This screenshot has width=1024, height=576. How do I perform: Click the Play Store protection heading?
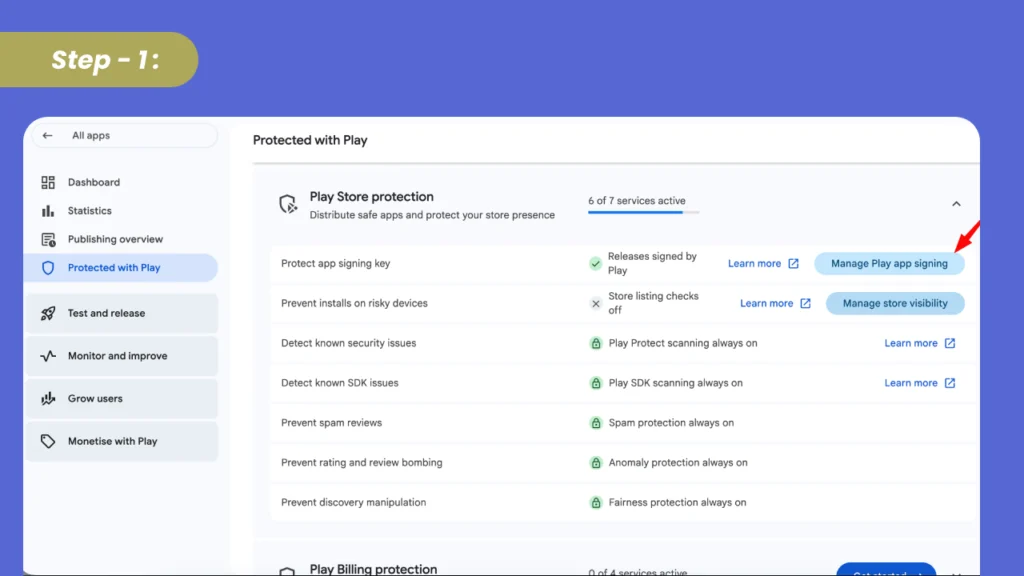pos(372,197)
